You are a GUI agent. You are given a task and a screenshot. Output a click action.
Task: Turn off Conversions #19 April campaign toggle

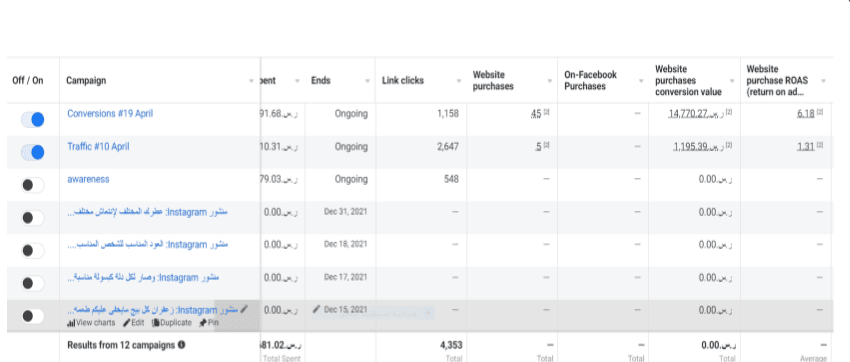pyautogui.click(x=33, y=120)
